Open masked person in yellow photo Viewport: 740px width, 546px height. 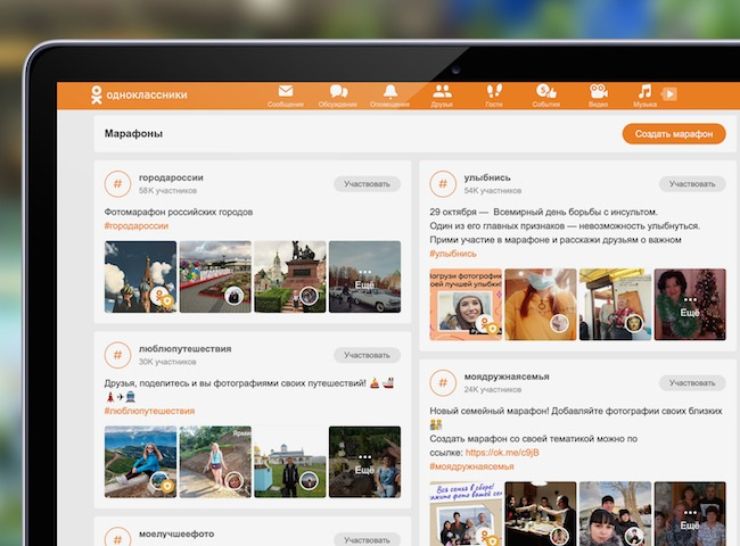point(540,304)
